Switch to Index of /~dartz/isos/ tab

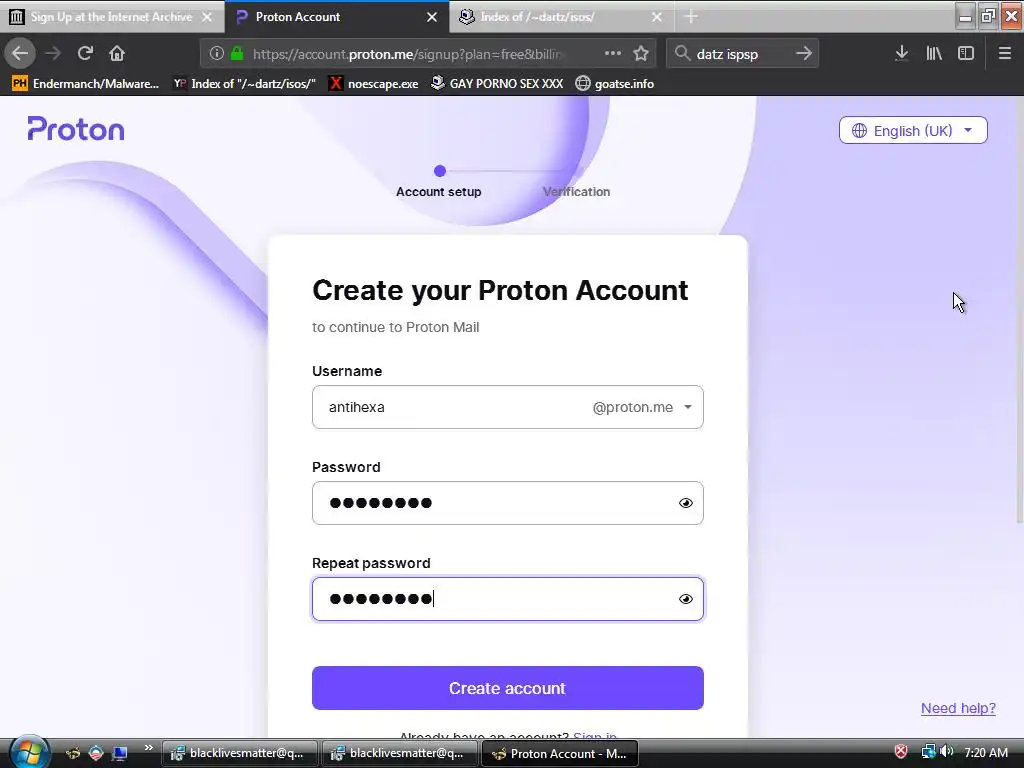[x=562, y=17]
